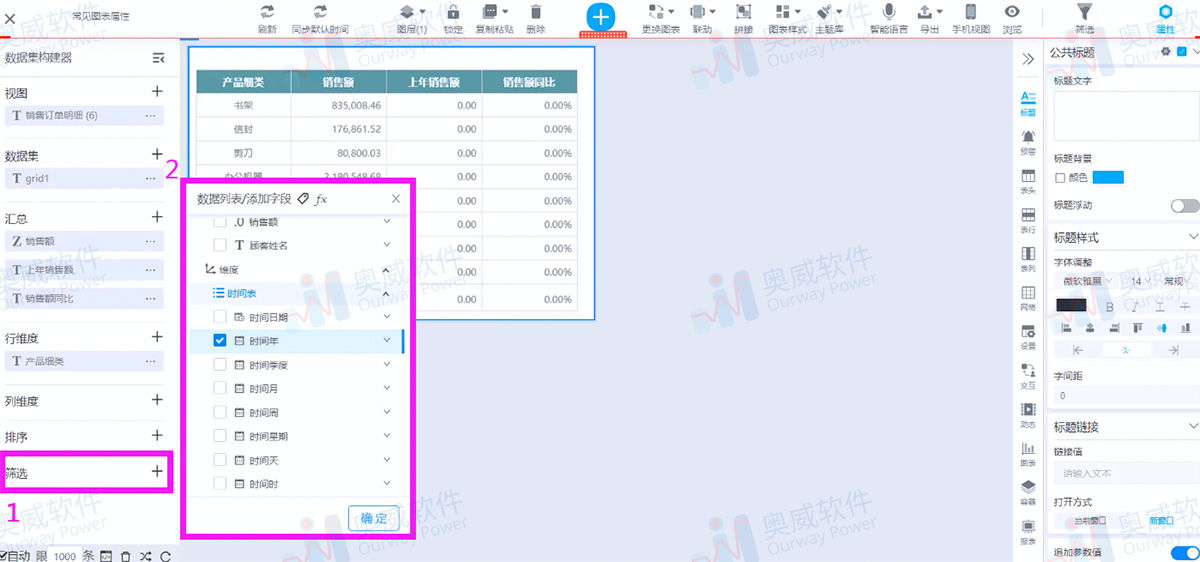The height and width of the screenshot is (562, 1200).
Task: Click the tag icon in 数据列表 header
Action: (303, 199)
